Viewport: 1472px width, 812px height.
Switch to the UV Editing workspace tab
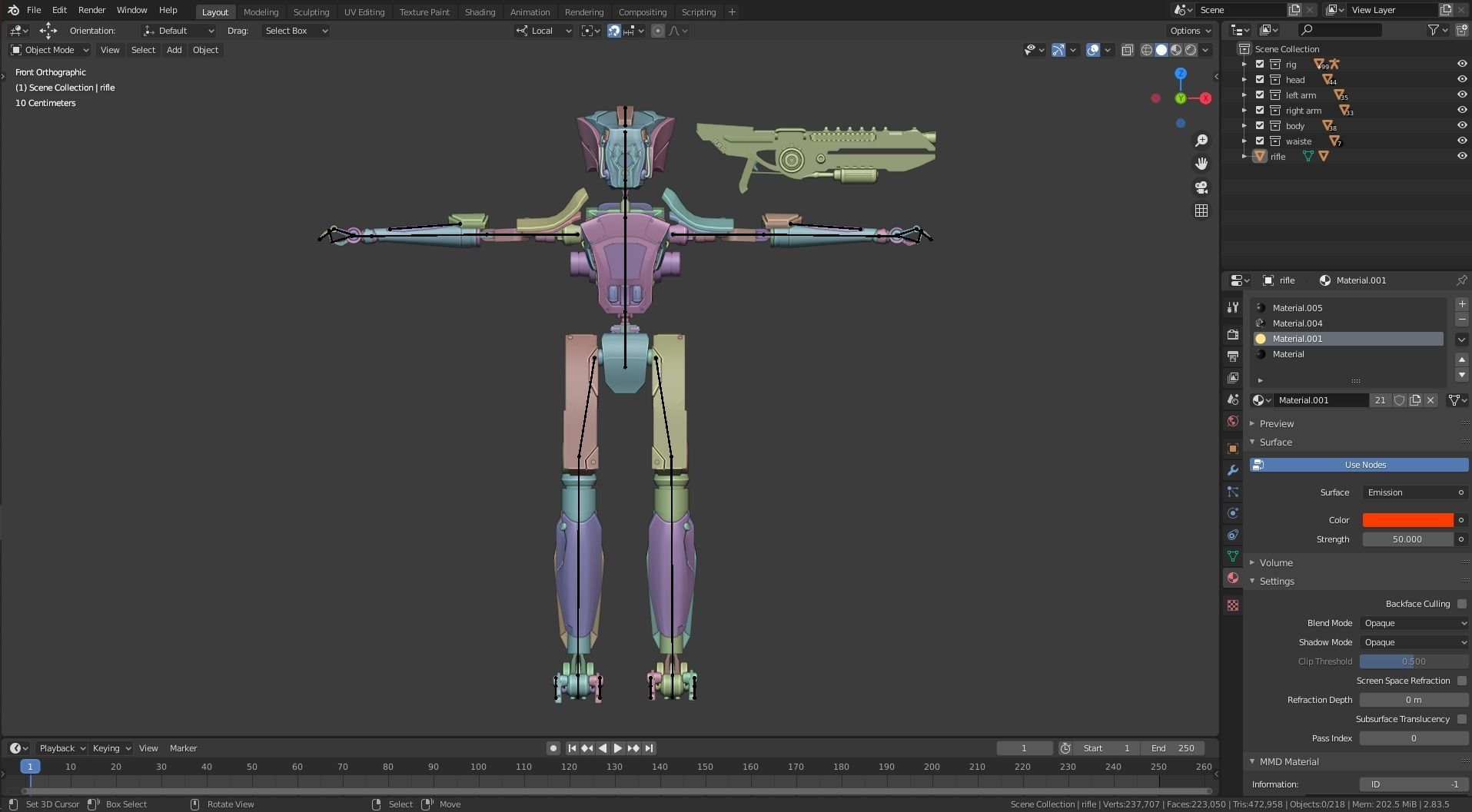tap(364, 12)
